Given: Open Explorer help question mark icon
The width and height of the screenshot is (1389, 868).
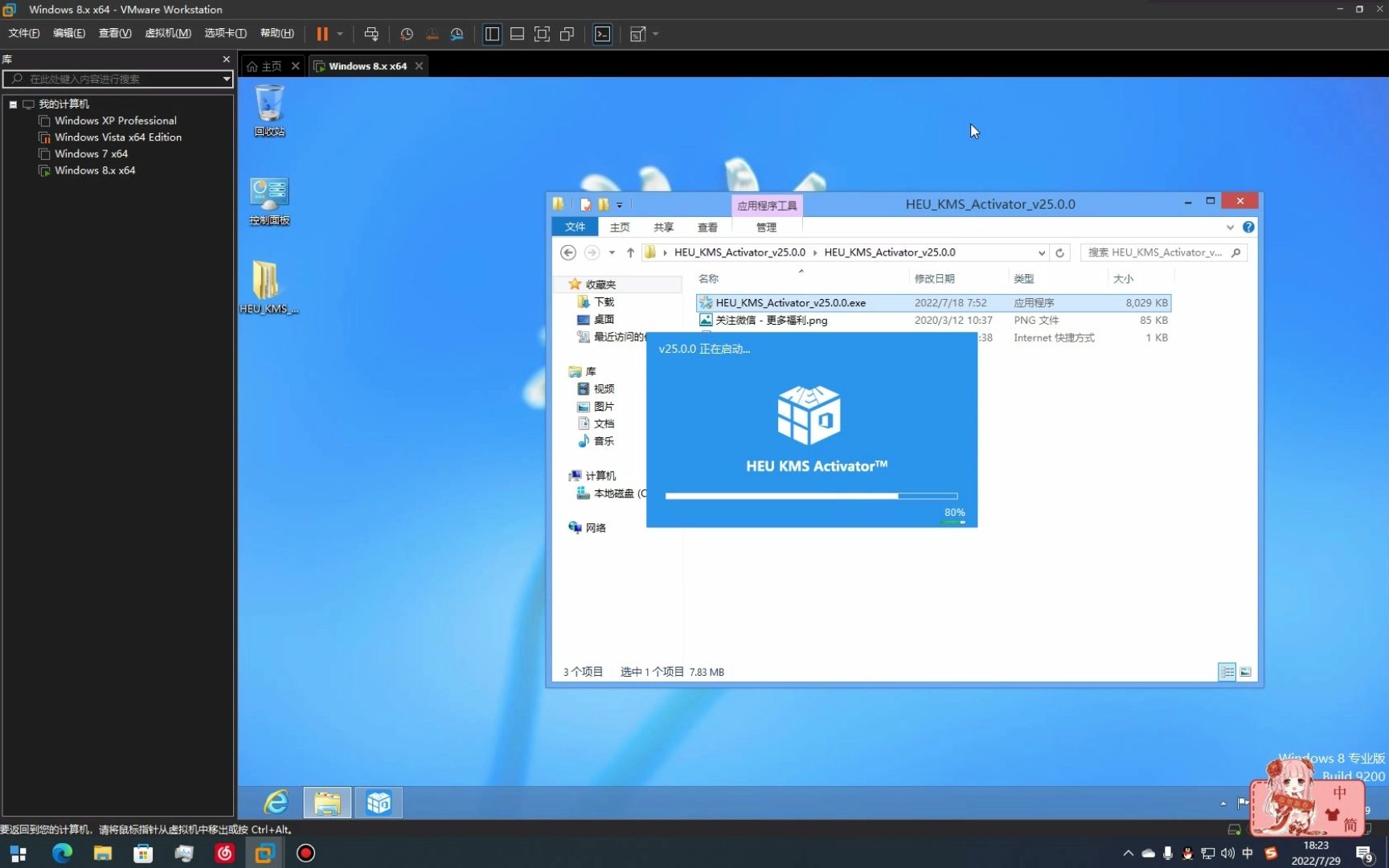Looking at the screenshot, I should point(1248,227).
